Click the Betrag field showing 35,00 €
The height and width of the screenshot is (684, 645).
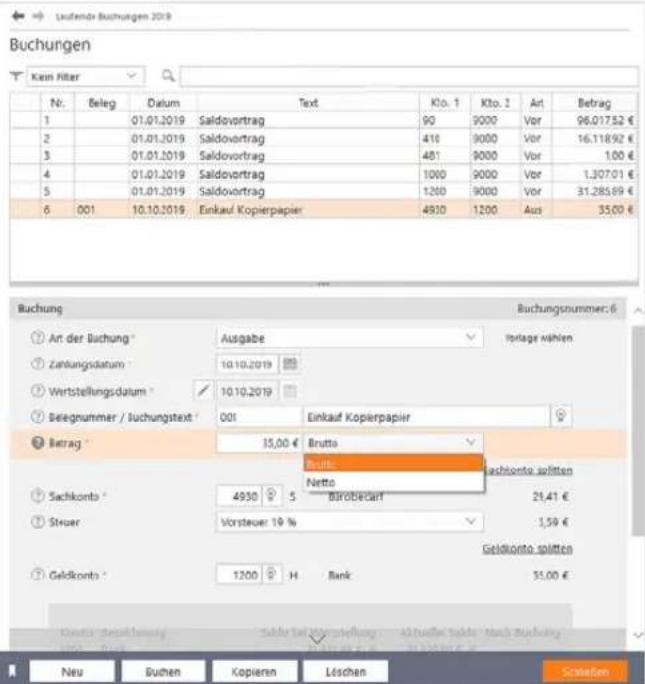coord(259,443)
